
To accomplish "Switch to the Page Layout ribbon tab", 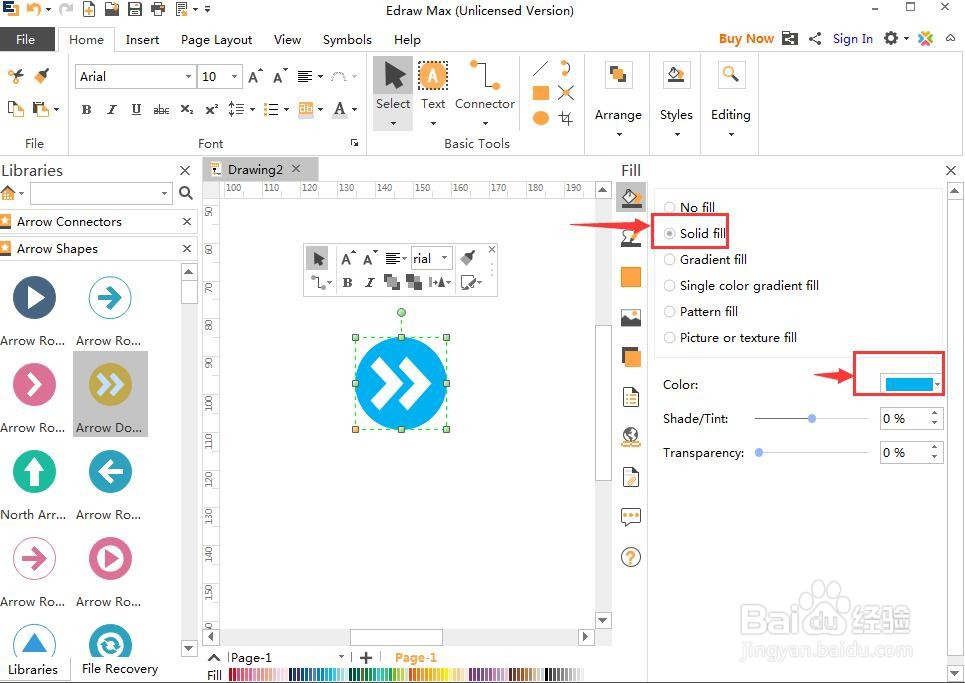I will (217, 39).
